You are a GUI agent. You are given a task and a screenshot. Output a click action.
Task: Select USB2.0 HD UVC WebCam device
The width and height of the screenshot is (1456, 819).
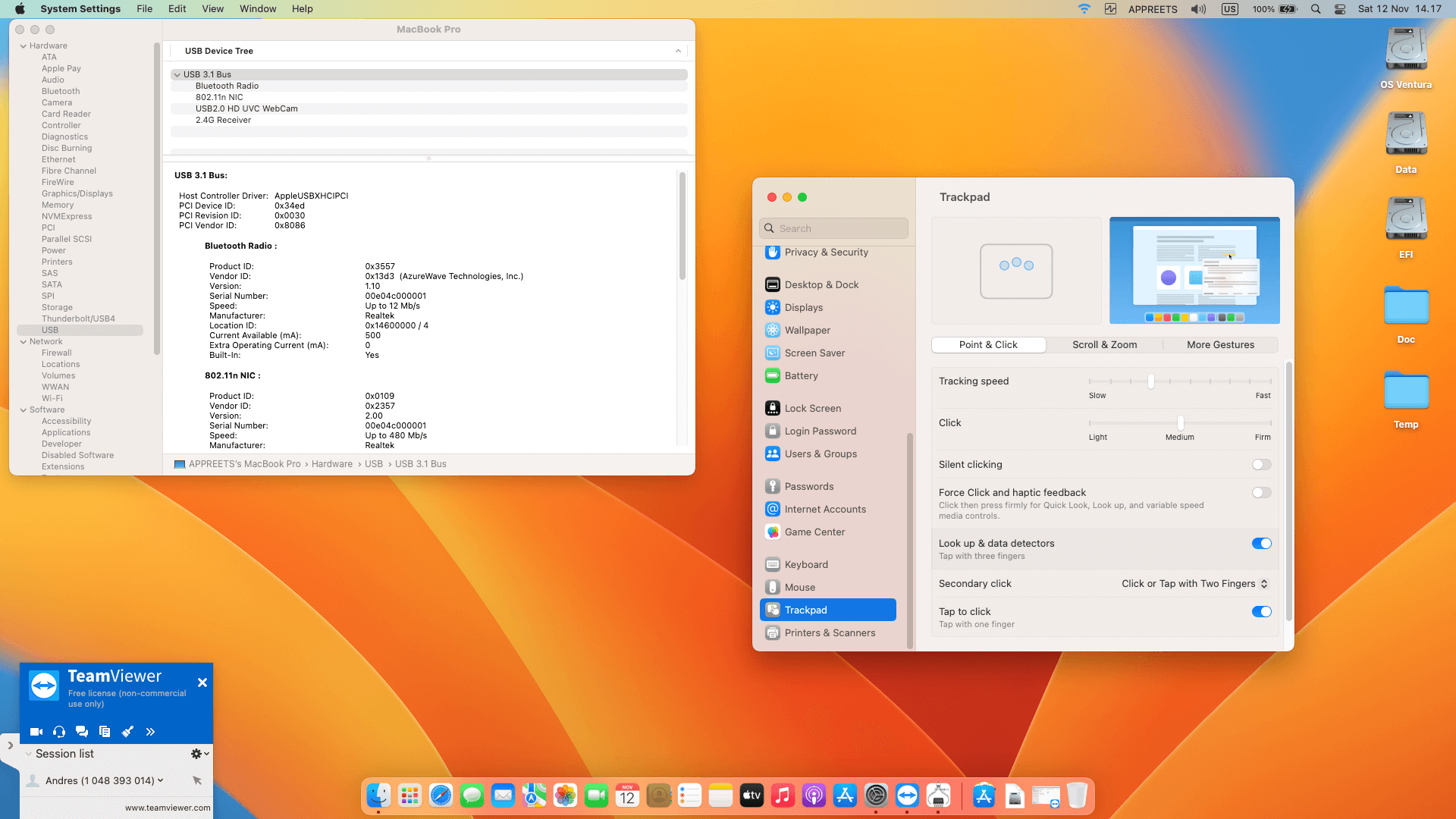point(429,109)
